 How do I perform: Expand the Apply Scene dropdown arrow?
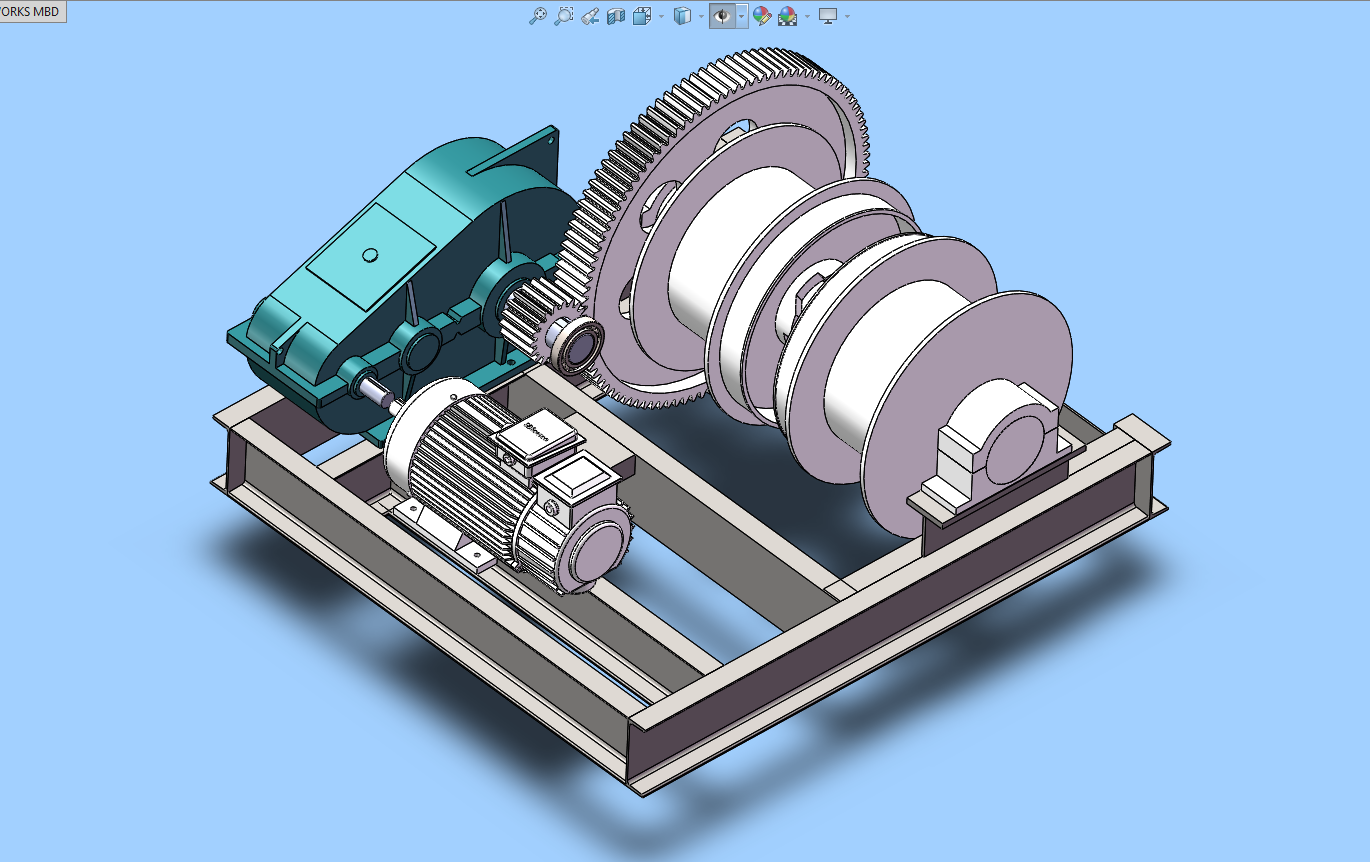point(807,16)
